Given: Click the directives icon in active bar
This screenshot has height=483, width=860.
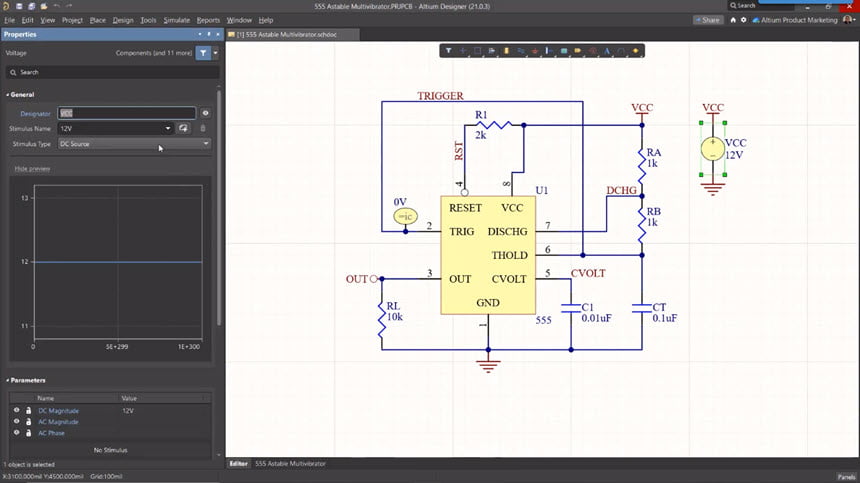Looking at the screenshot, I should [x=592, y=51].
